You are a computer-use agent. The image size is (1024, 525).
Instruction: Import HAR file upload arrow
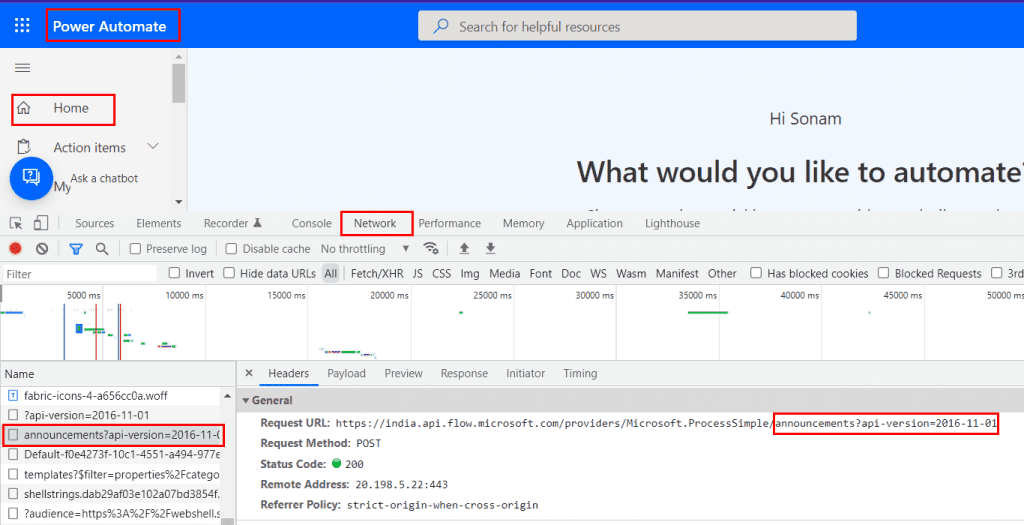(x=464, y=248)
